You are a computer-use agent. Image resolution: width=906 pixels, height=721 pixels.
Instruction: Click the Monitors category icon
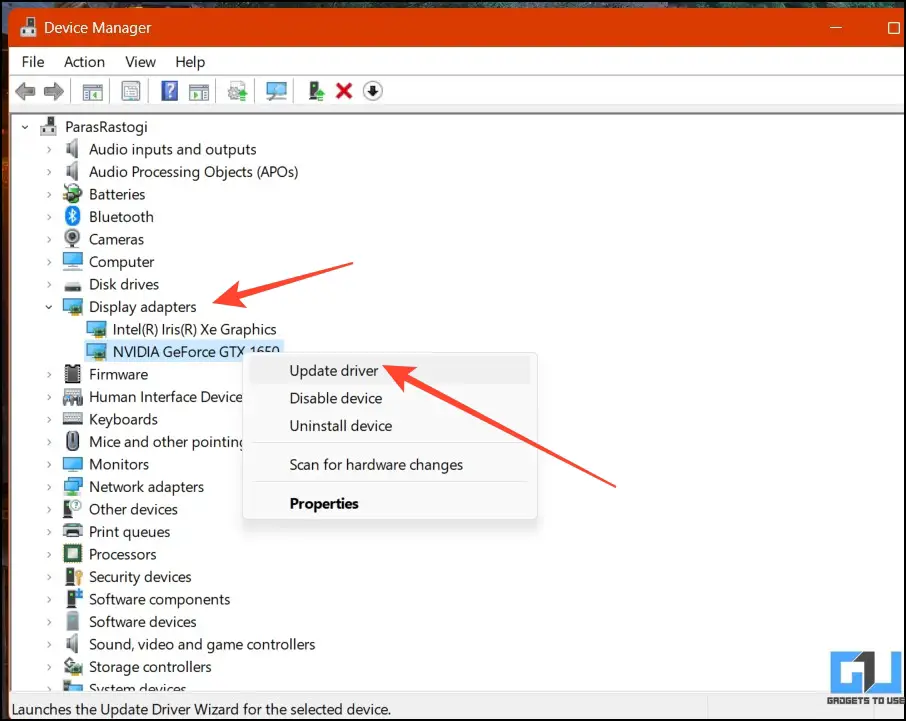coord(72,464)
